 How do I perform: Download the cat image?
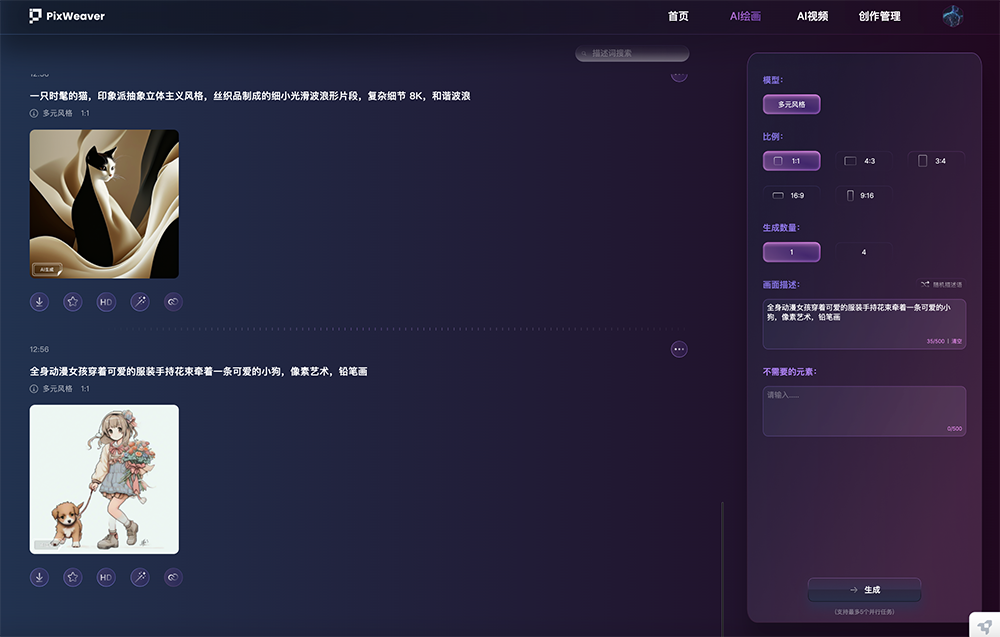click(x=39, y=301)
